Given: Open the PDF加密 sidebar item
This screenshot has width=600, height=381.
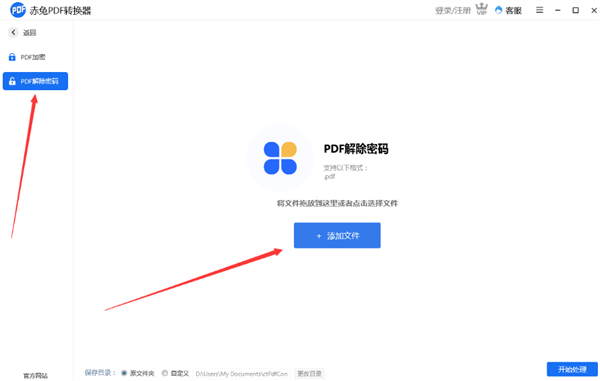Looking at the screenshot, I should click(27, 57).
